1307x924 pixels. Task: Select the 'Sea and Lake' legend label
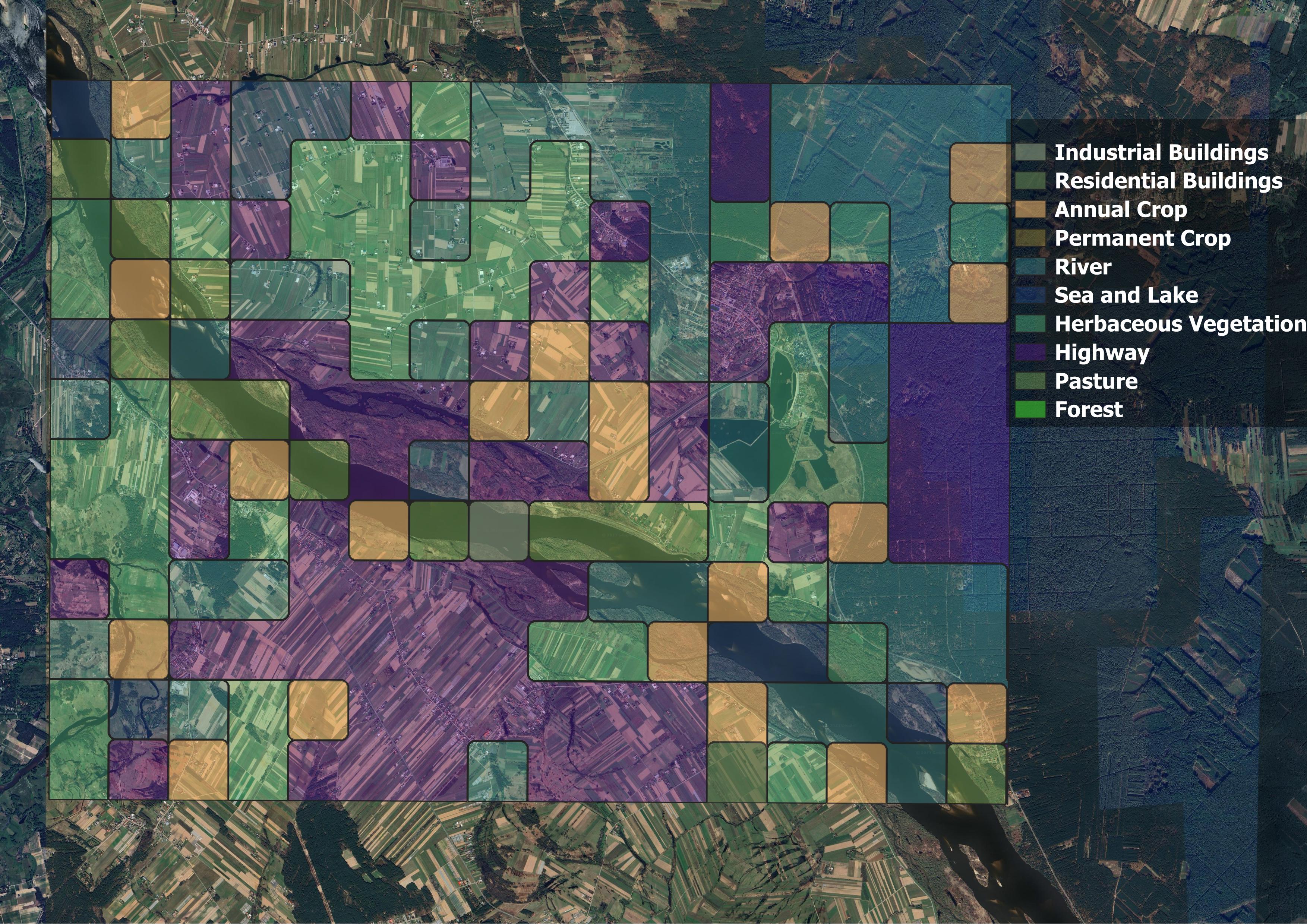coord(1126,295)
